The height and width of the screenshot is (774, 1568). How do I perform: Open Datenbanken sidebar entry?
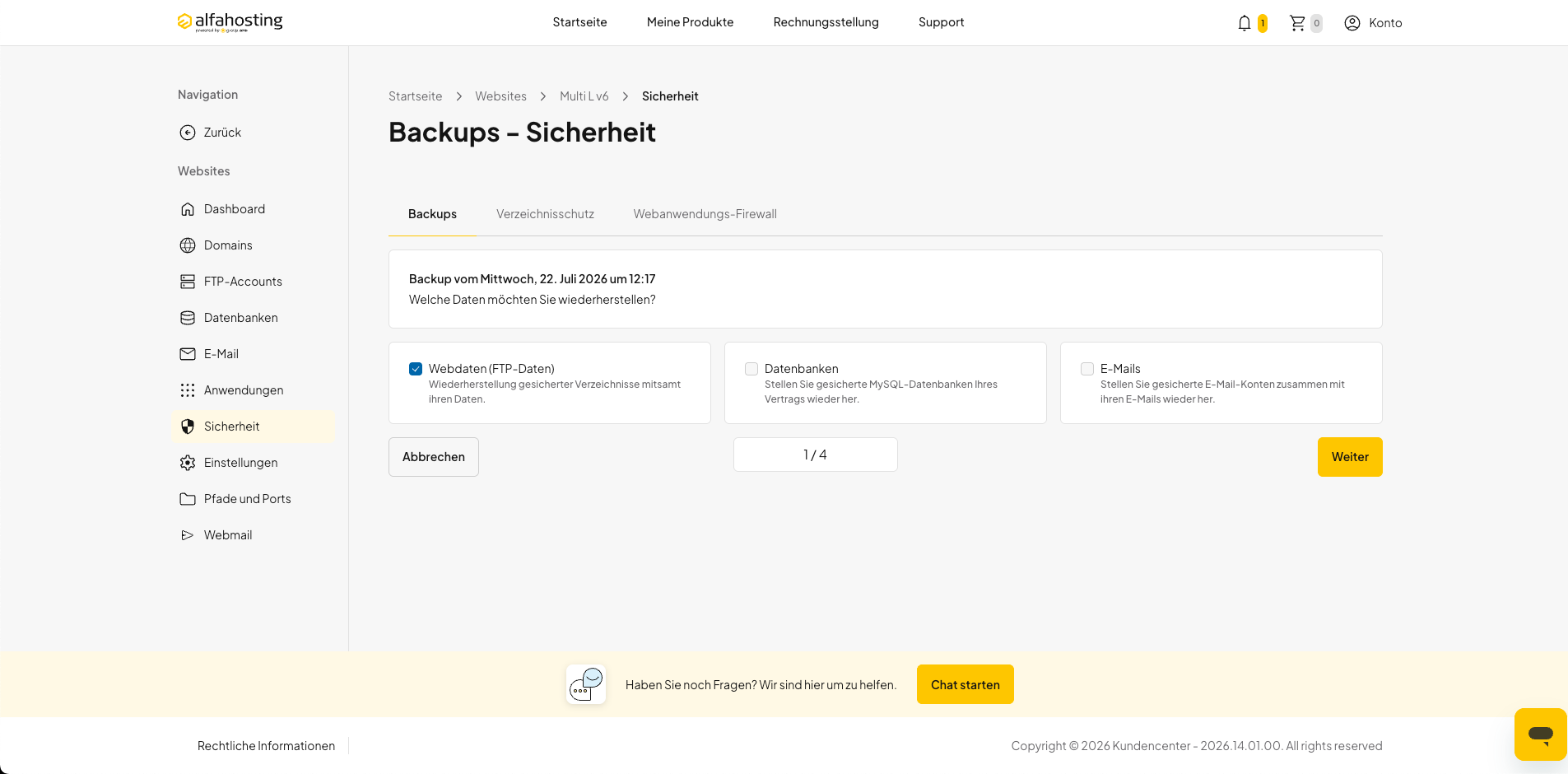[x=254, y=318]
